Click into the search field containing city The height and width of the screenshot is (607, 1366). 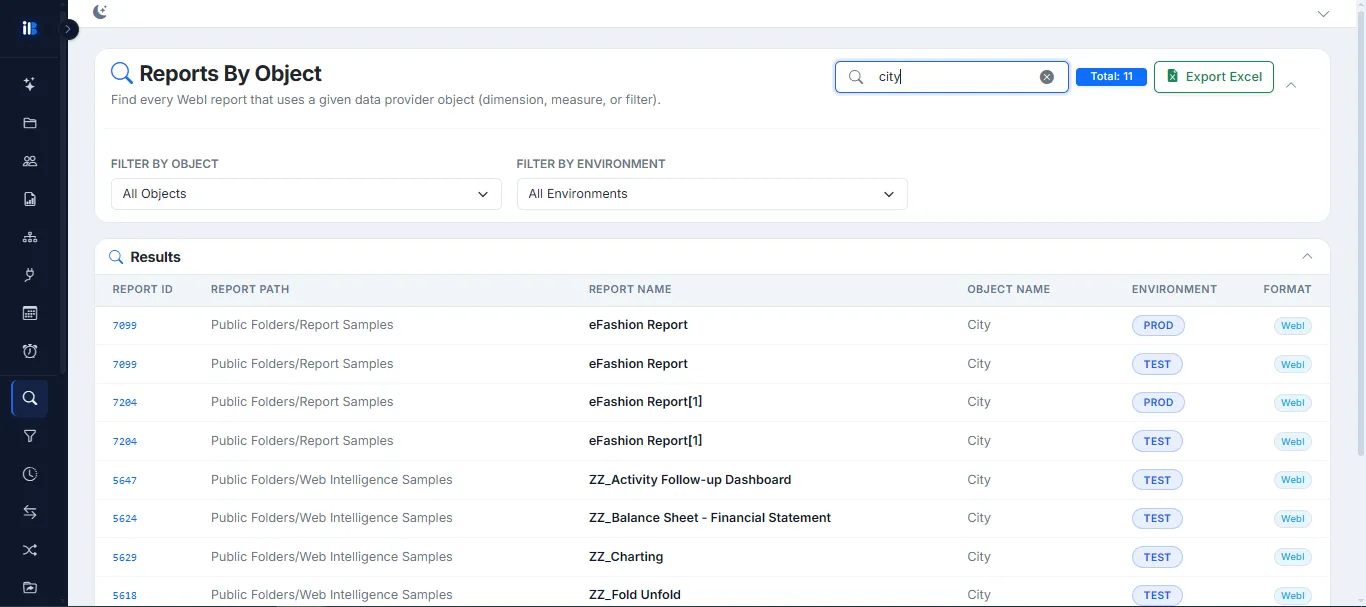(952, 77)
